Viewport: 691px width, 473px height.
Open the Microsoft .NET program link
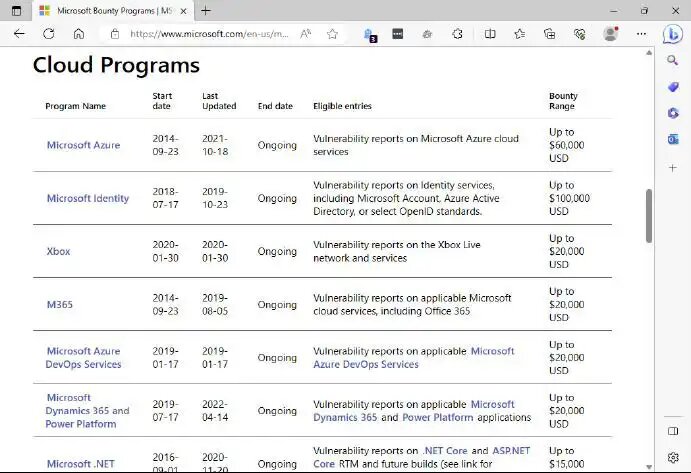tap(81, 464)
